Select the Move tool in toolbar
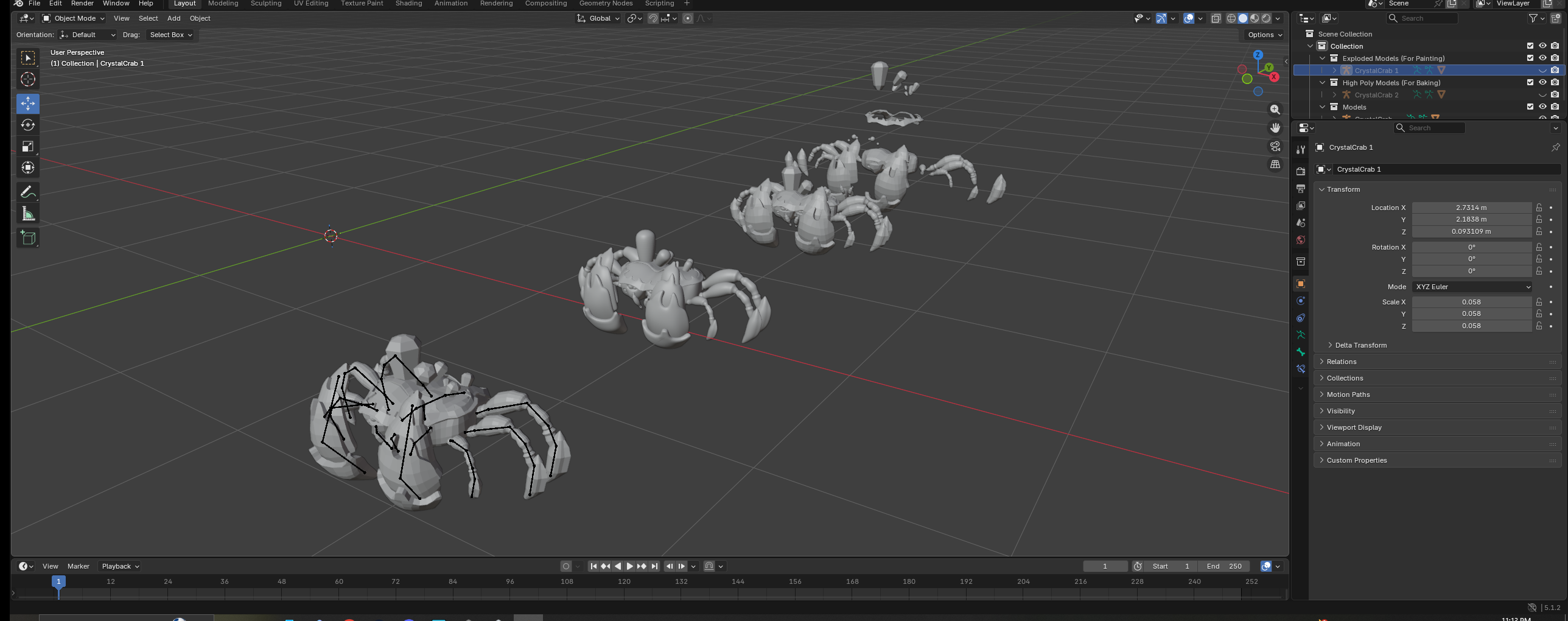1568x621 pixels. tap(28, 103)
